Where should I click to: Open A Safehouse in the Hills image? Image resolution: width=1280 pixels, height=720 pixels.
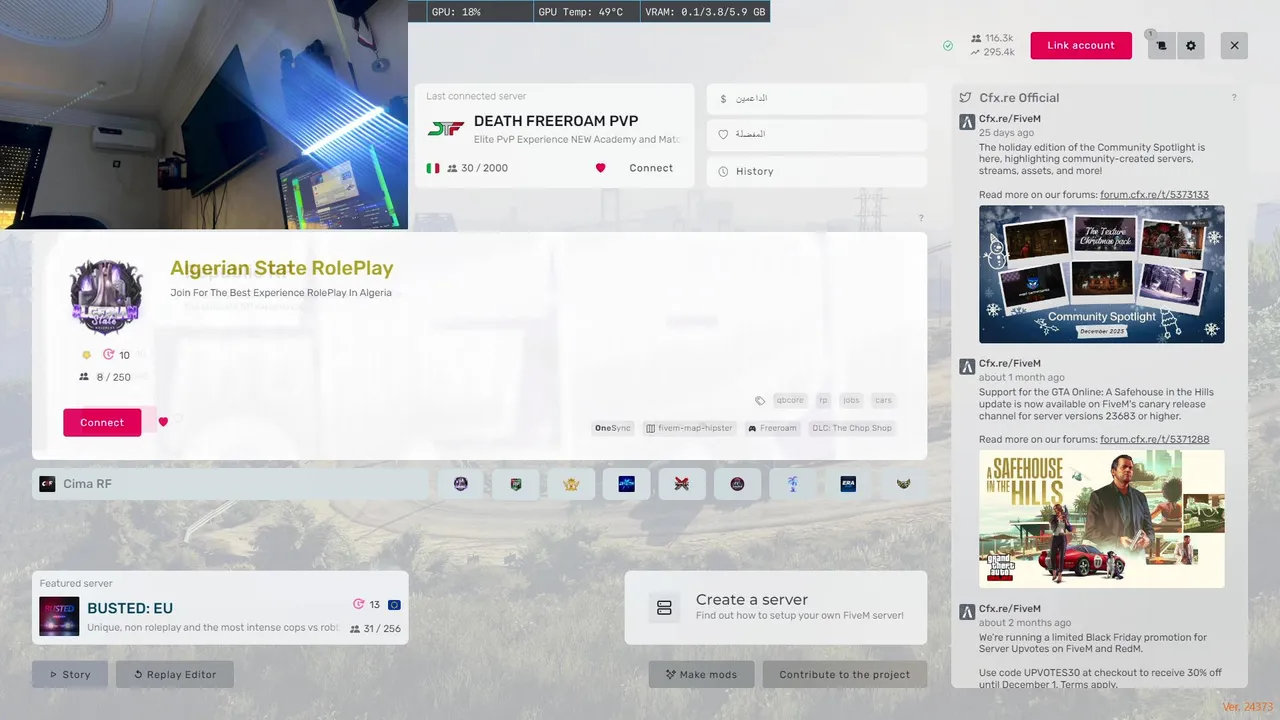pos(1101,519)
